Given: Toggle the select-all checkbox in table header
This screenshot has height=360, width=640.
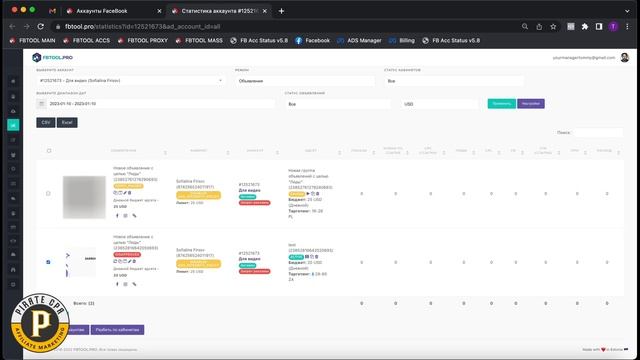Looking at the screenshot, I should point(49,151).
